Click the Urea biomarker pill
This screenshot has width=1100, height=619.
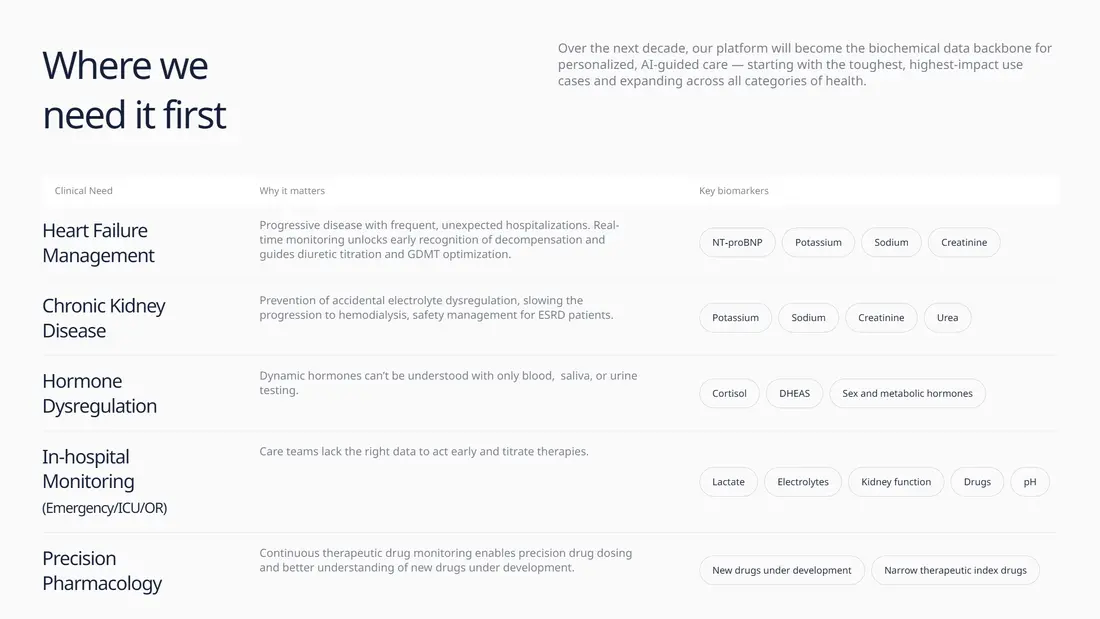click(x=947, y=318)
